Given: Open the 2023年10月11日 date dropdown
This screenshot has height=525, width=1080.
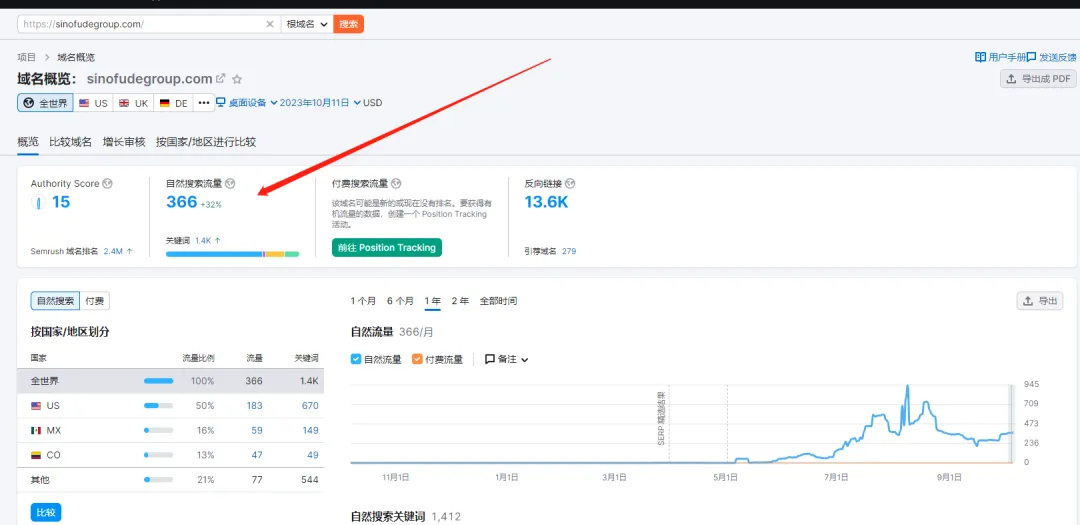Looking at the screenshot, I should pyautogui.click(x=320, y=103).
